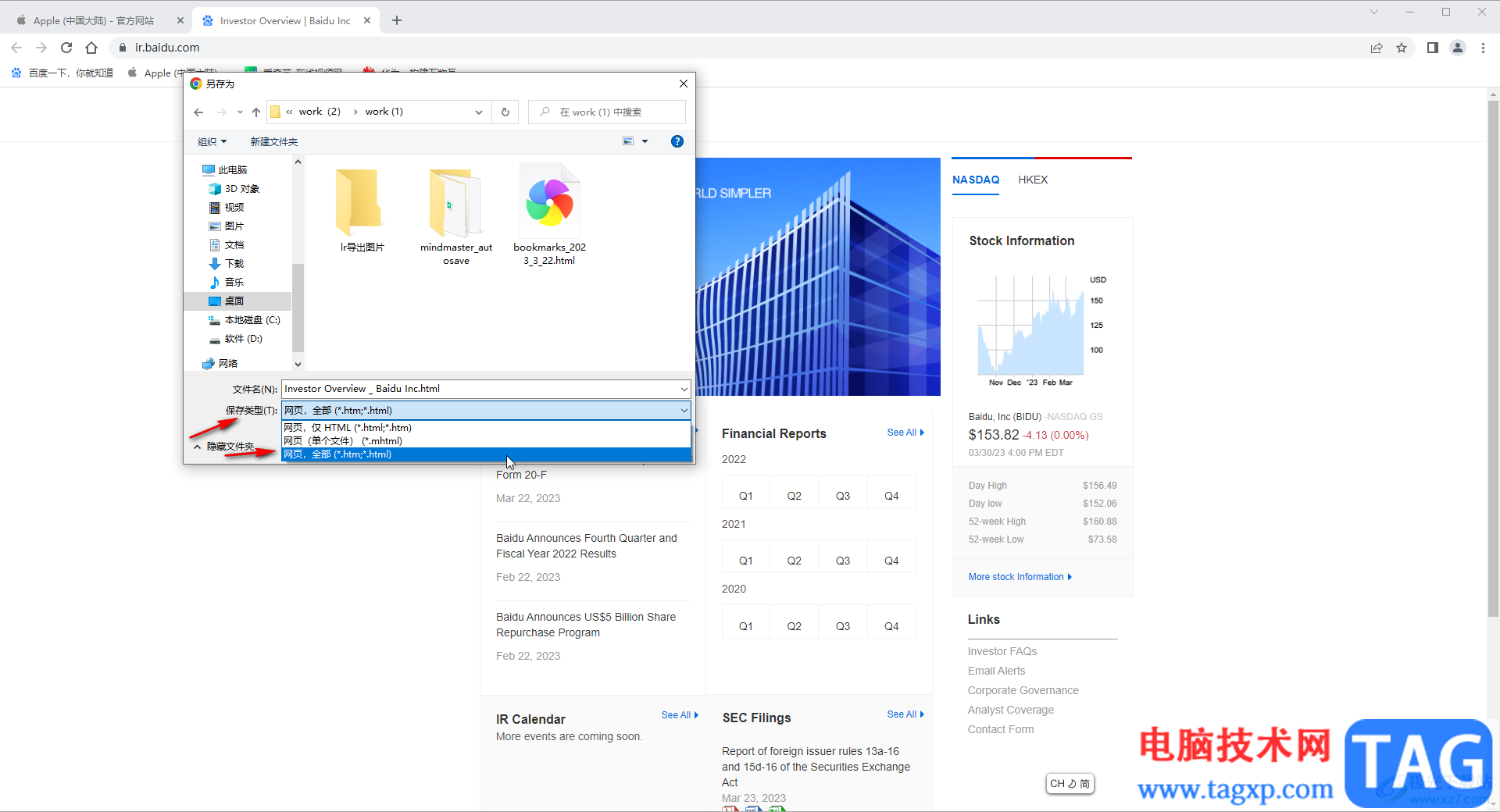Open Baidu Fourth Quarter results article

587,546
